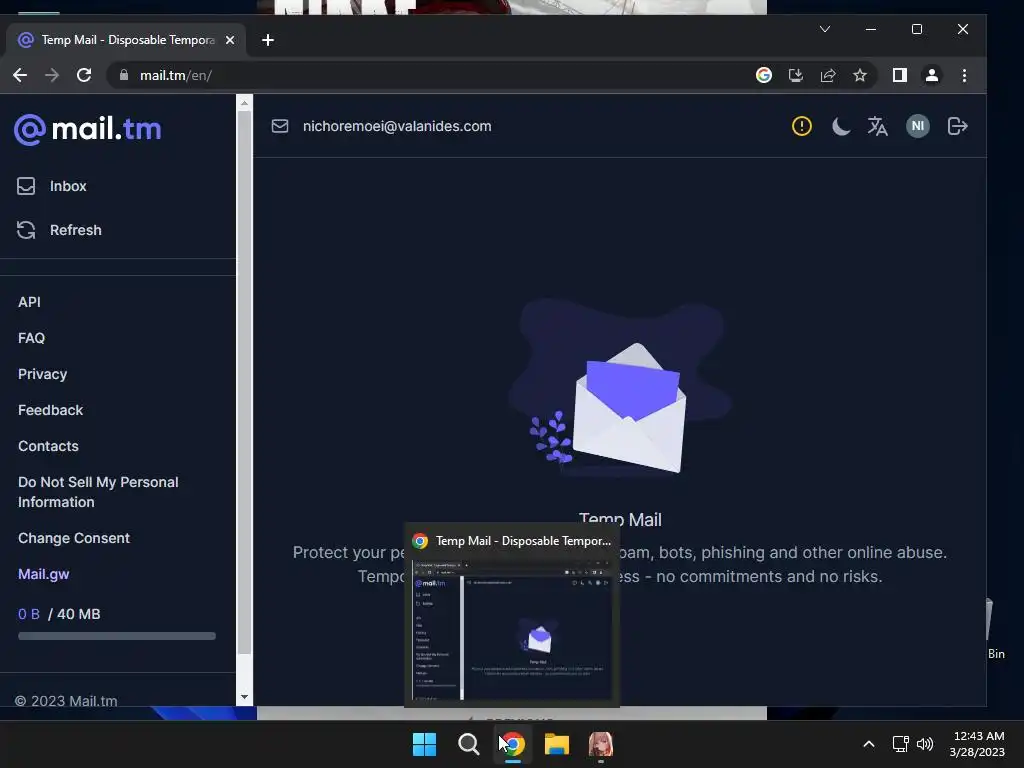The image size is (1024, 768).
Task: Bookmark the page with the star icon
Action: click(860, 75)
